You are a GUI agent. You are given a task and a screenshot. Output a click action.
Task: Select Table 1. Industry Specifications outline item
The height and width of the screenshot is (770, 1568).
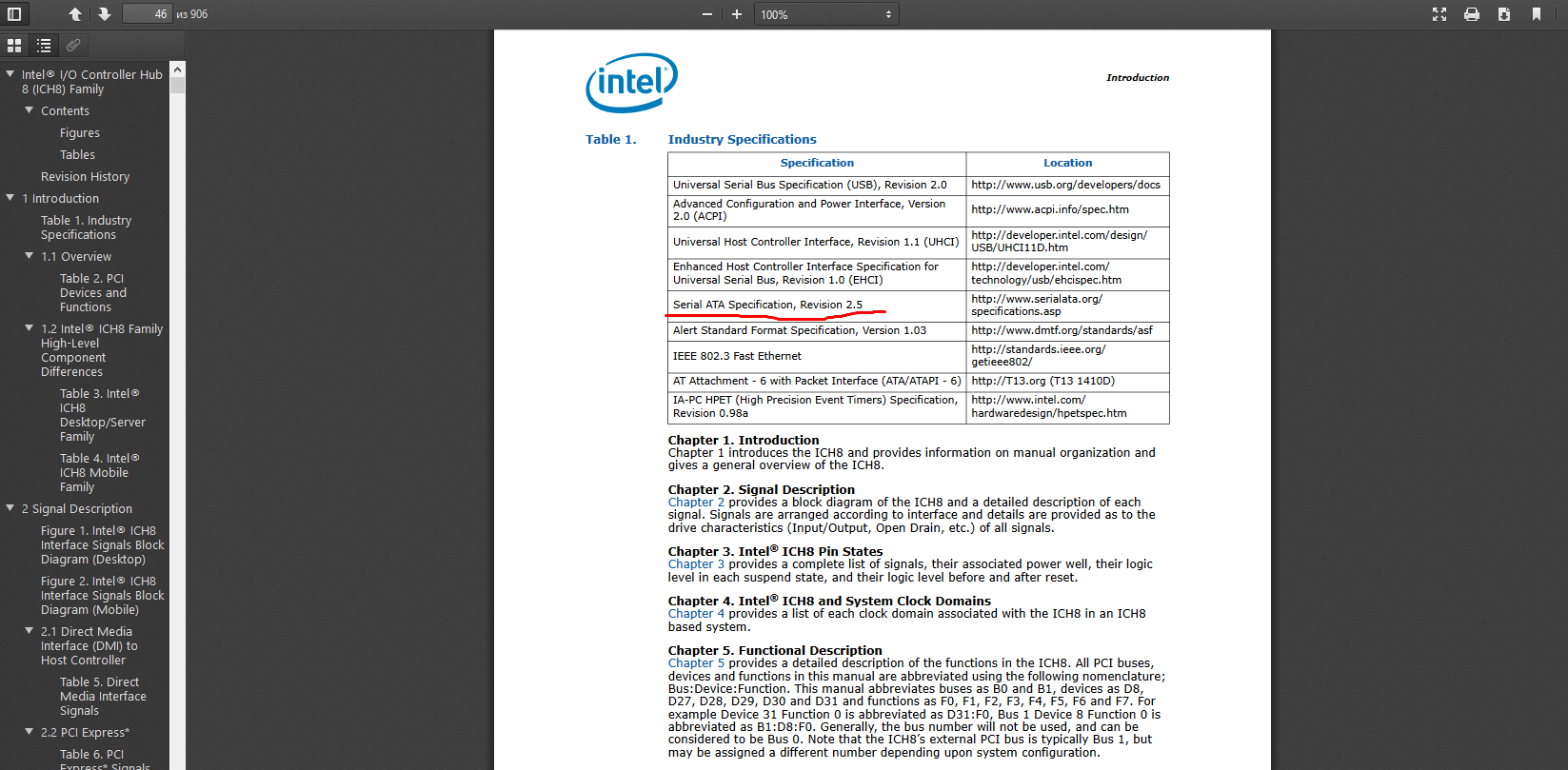[x=86, y=227]
